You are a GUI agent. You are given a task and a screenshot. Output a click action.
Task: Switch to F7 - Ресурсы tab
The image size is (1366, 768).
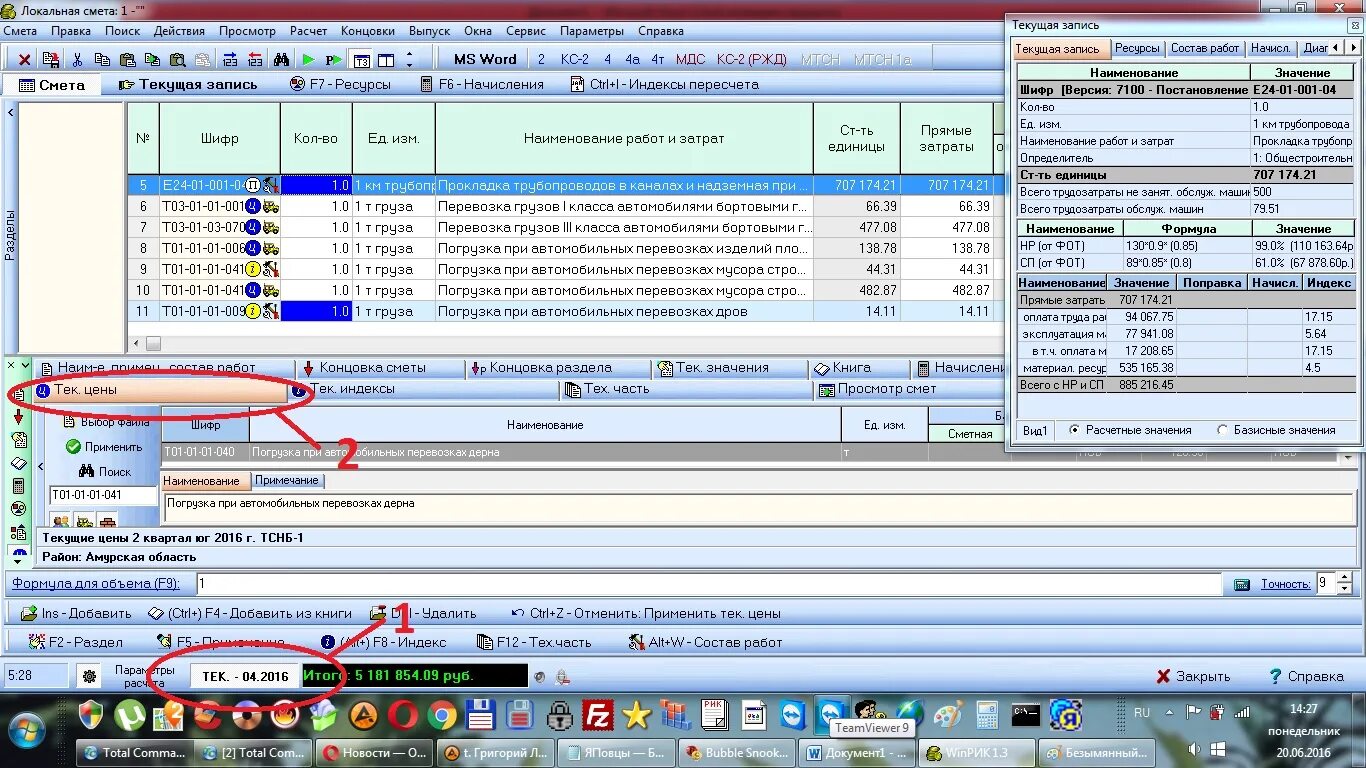pos(340,85)
